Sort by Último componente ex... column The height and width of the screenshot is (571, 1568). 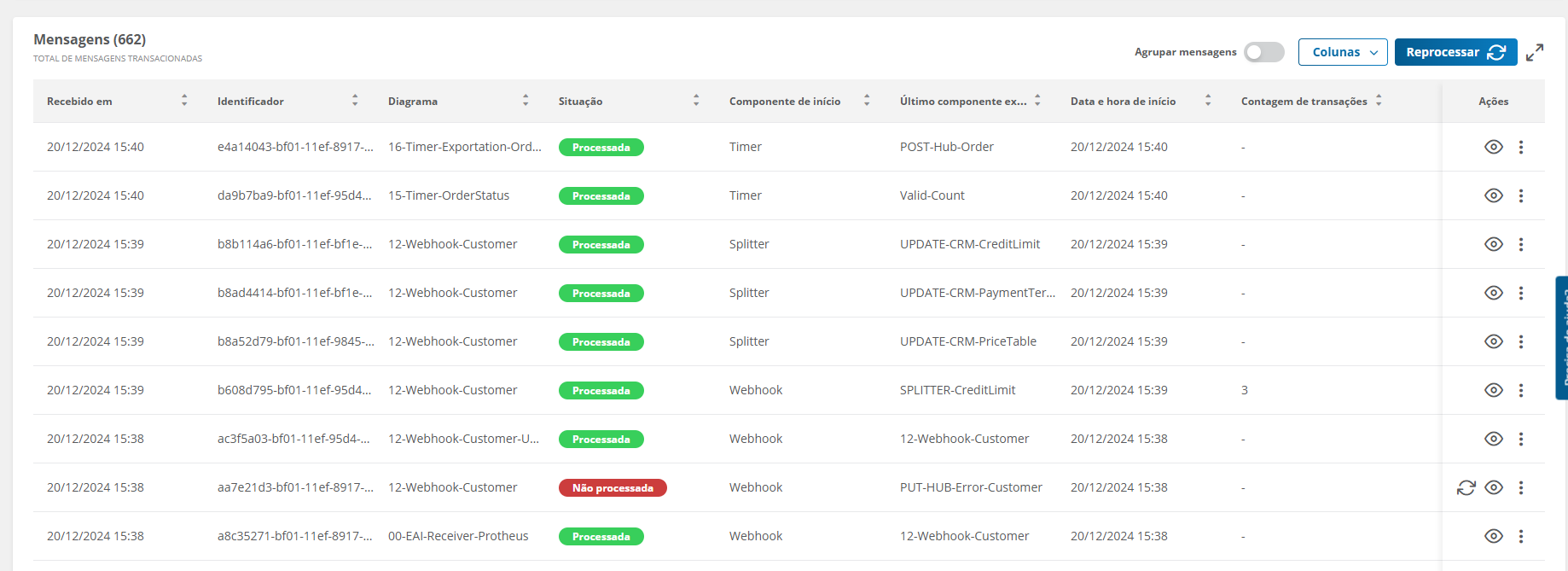(x=1037, y=101)
